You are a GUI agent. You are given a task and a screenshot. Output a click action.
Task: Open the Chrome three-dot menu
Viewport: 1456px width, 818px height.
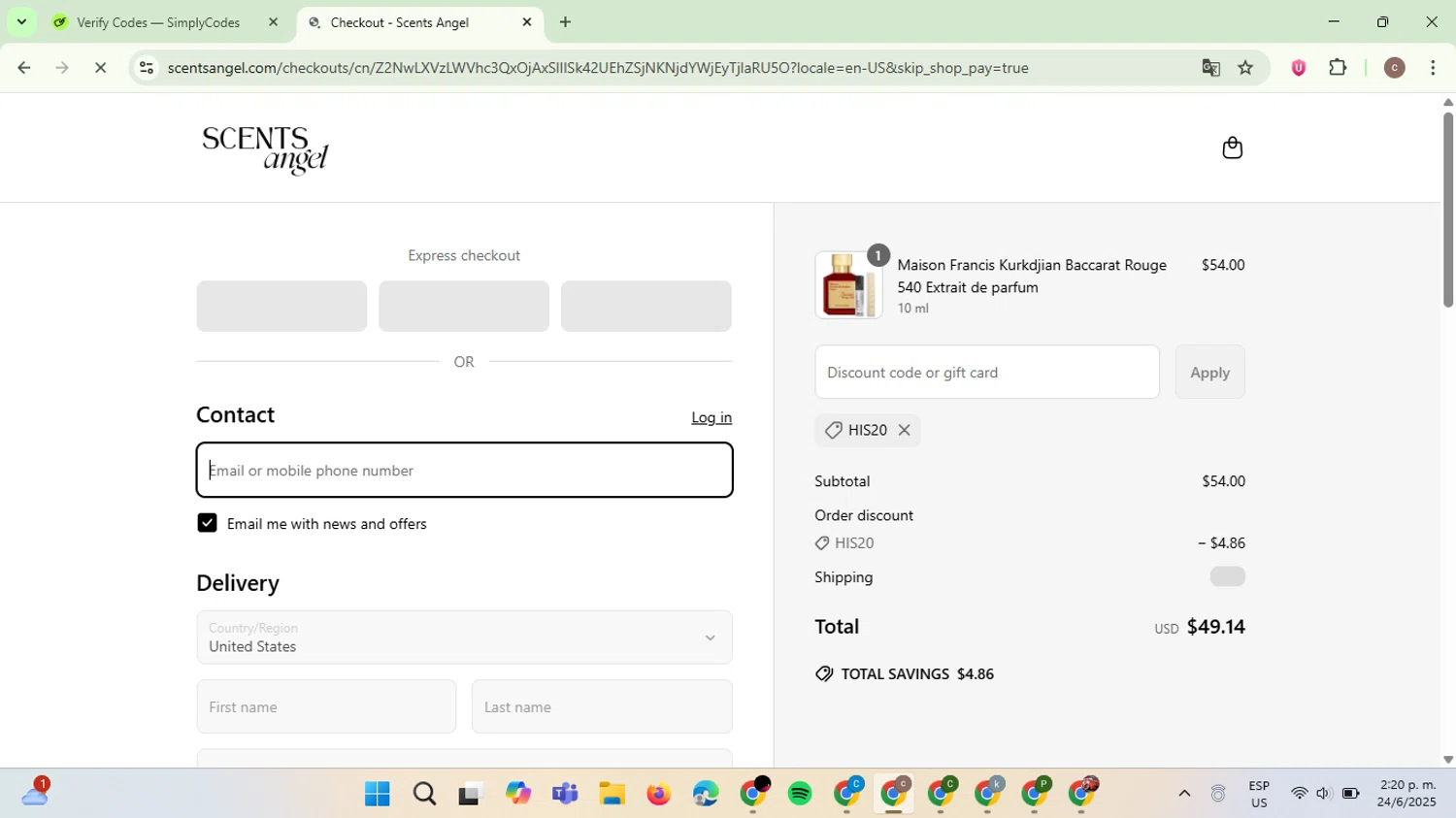[x=1433, y=68]
